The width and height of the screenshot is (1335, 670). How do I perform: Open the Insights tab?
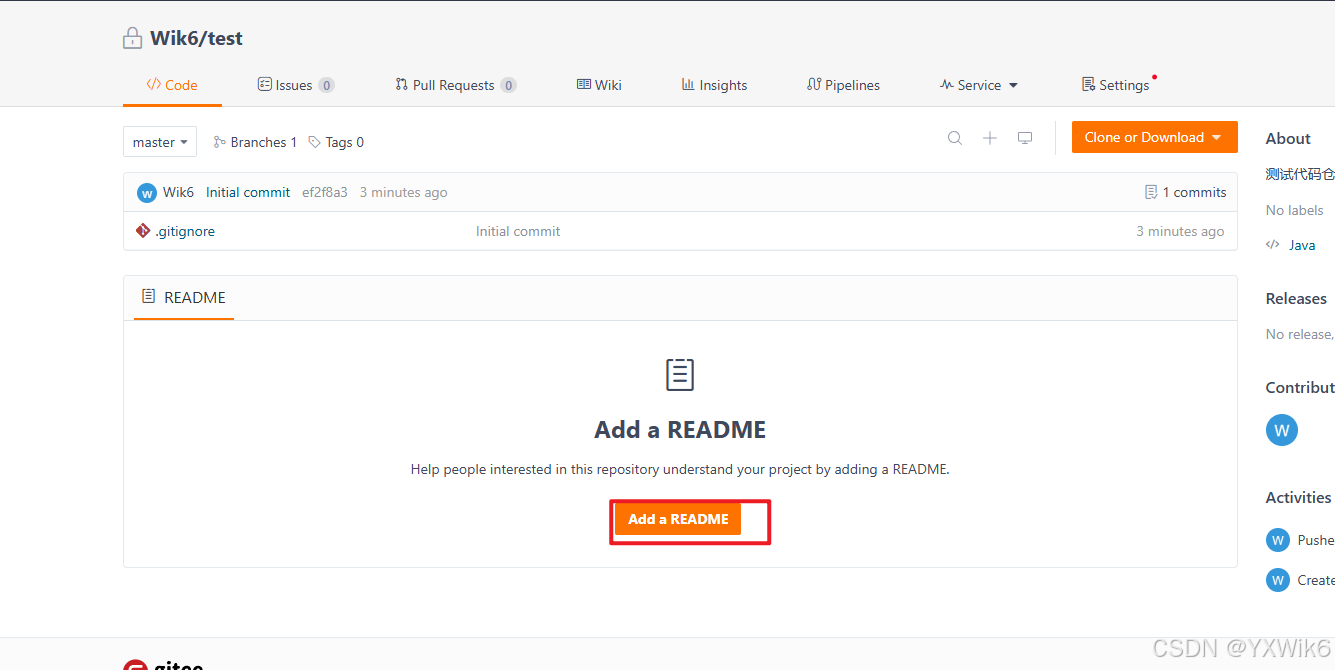coord(715,85)
